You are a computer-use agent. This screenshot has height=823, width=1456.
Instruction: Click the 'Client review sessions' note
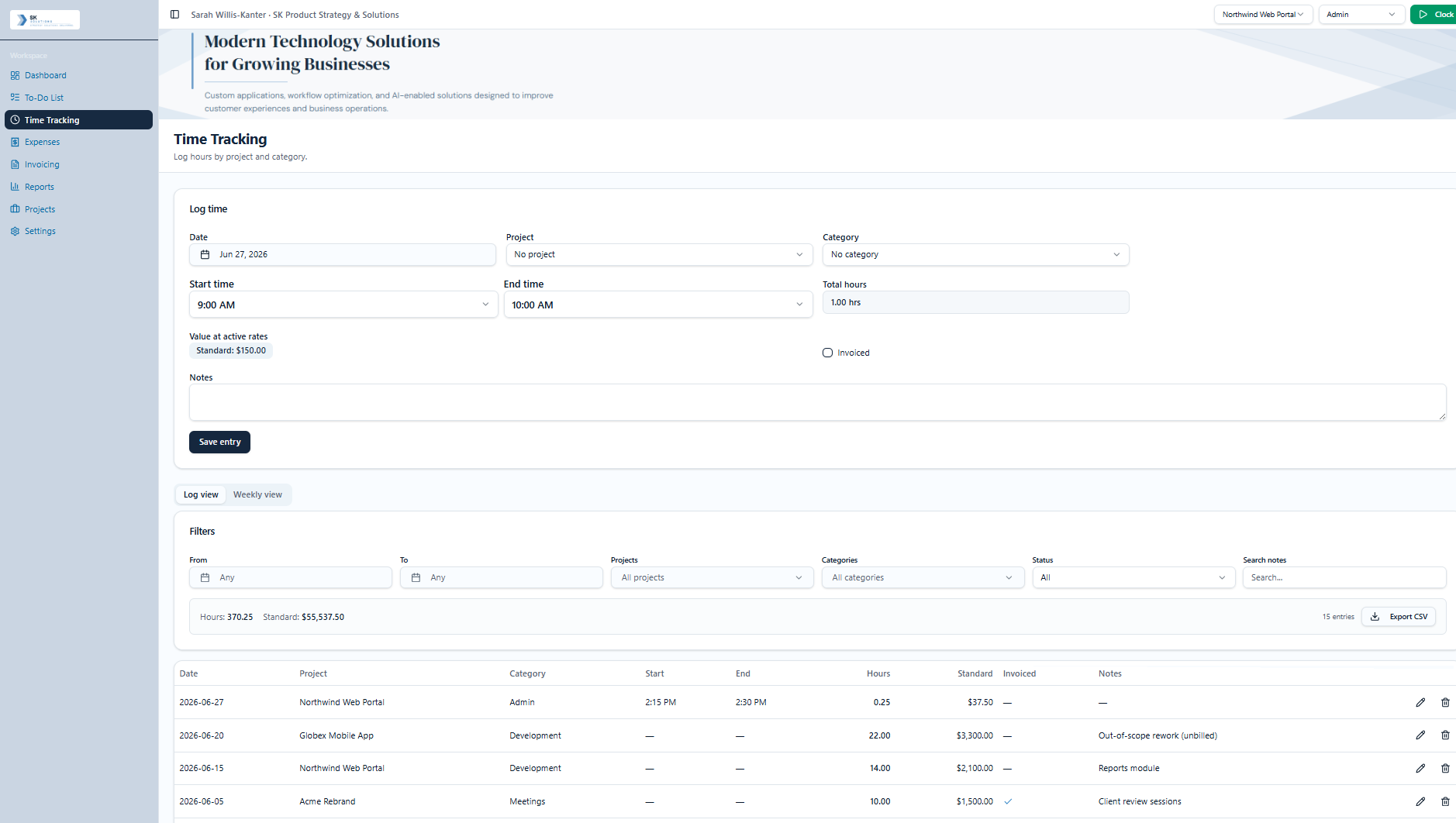click(1140, 801)
